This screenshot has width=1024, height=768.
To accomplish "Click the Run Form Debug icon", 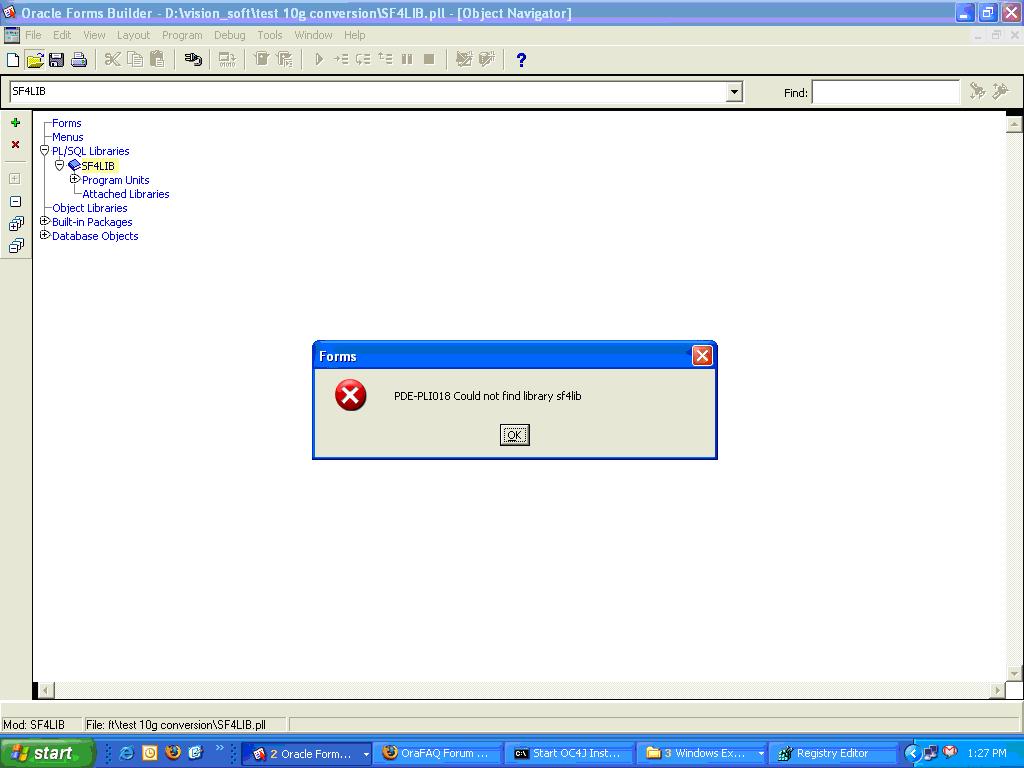I will coord(284,60).
